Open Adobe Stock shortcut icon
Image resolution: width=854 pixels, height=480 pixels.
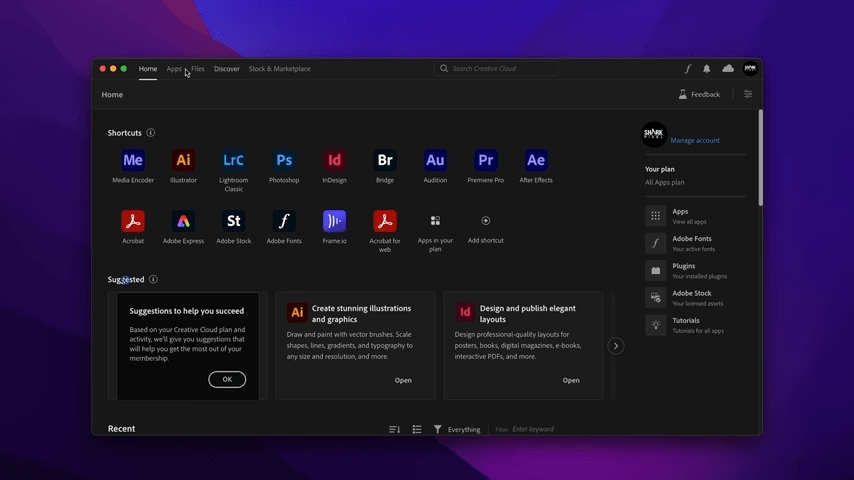234,221
